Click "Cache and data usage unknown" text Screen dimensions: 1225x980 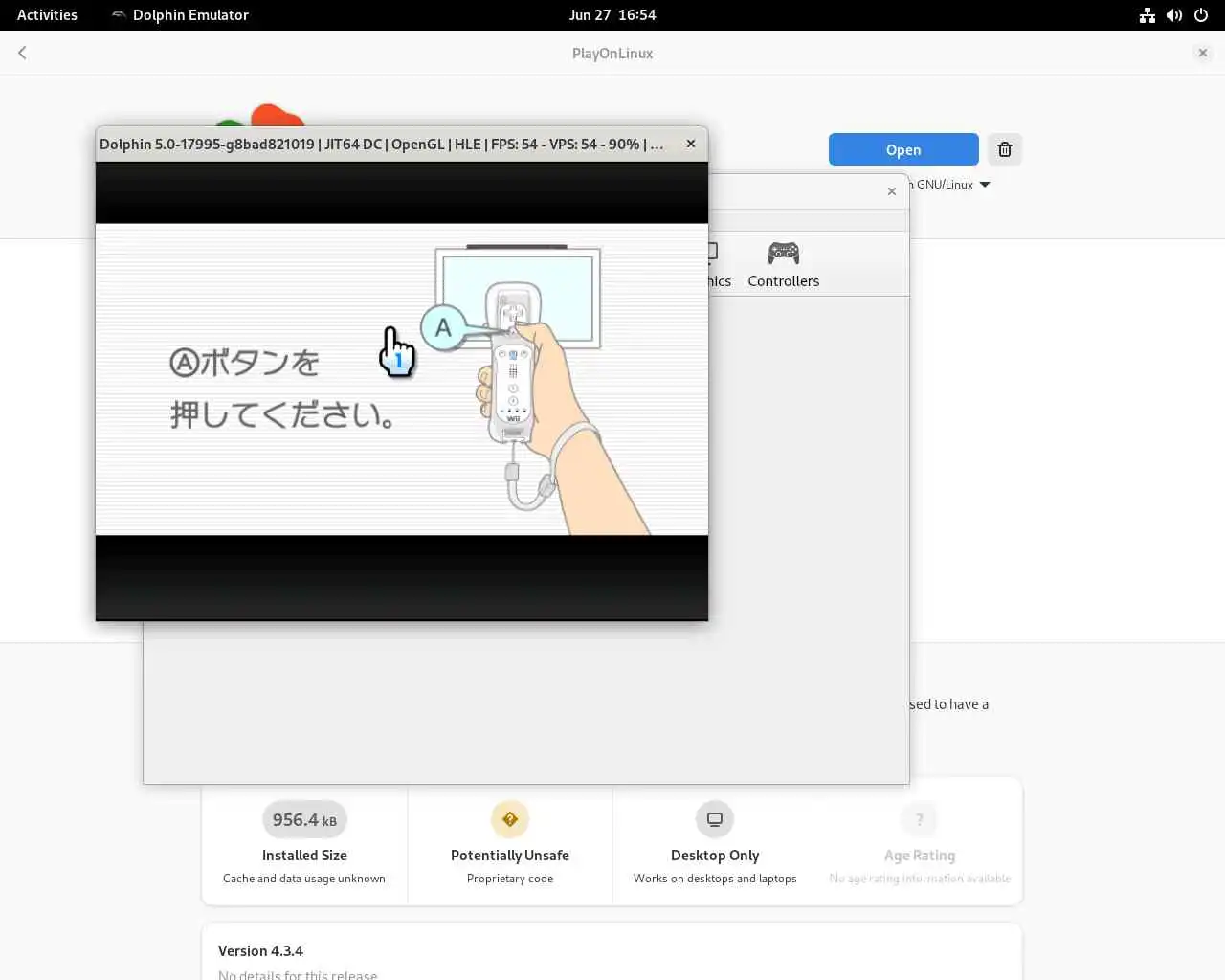point(304,879)
